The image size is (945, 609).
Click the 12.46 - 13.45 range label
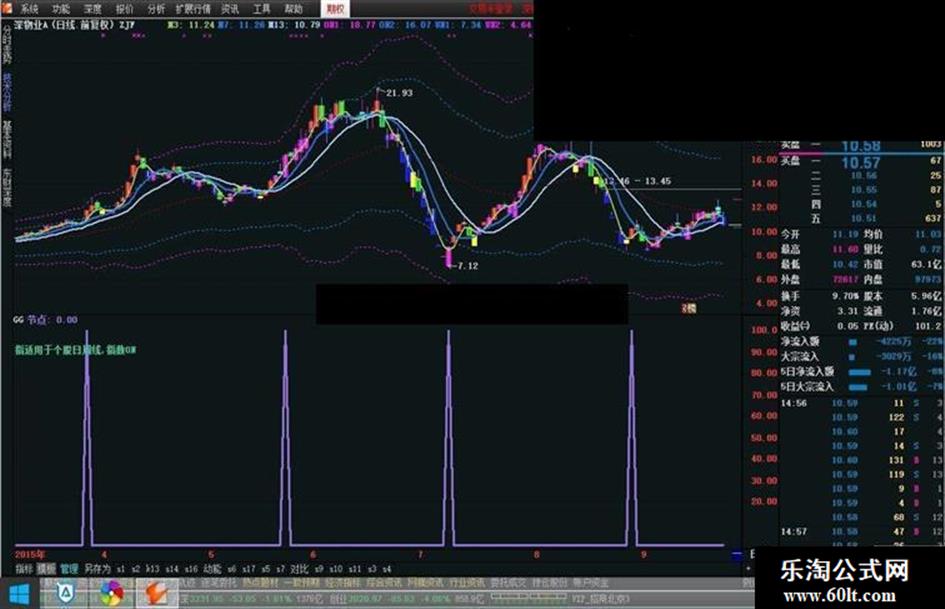click(x=637, y=181)
